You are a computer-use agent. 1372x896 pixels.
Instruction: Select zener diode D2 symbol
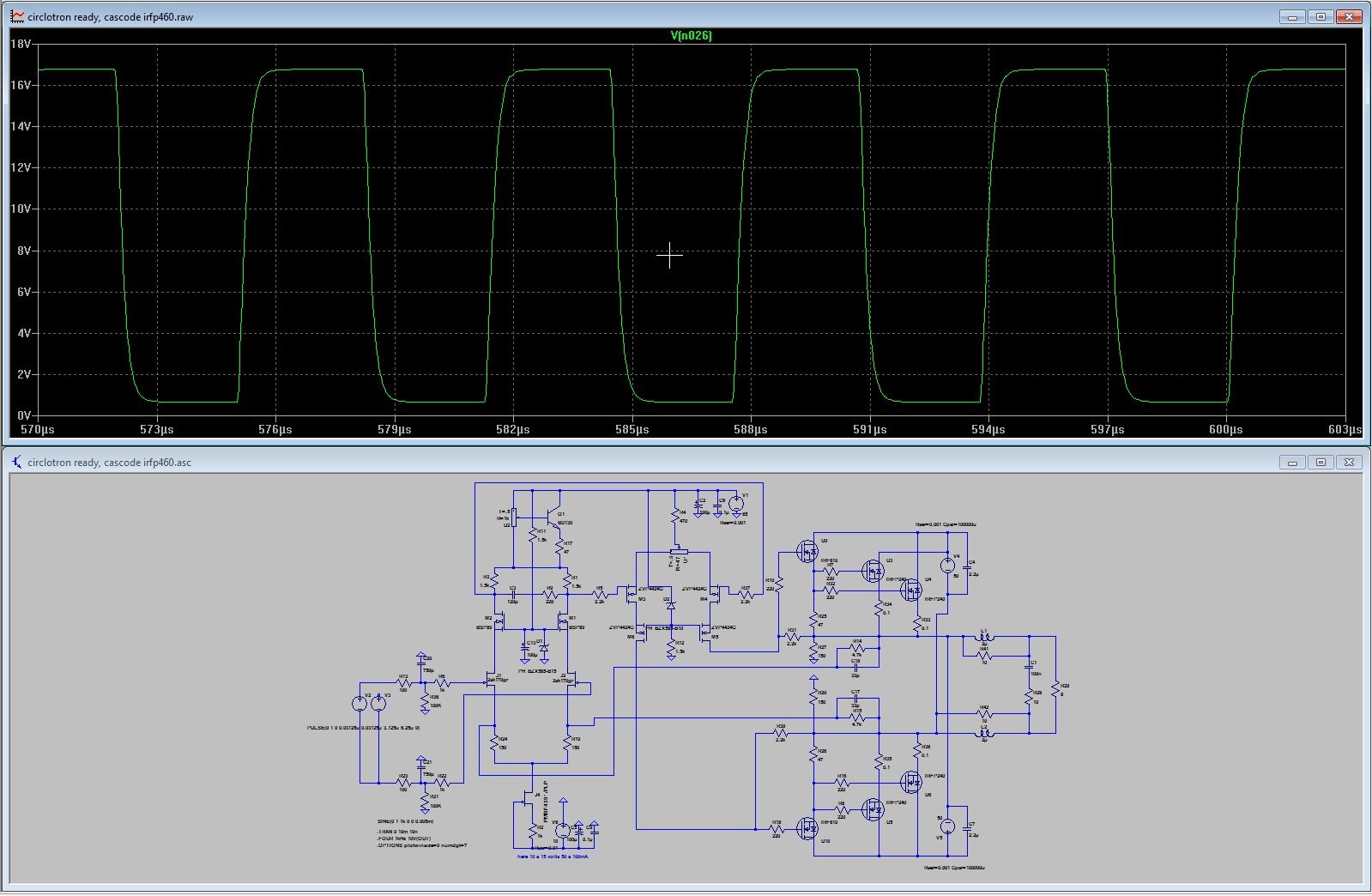(671, 606)
